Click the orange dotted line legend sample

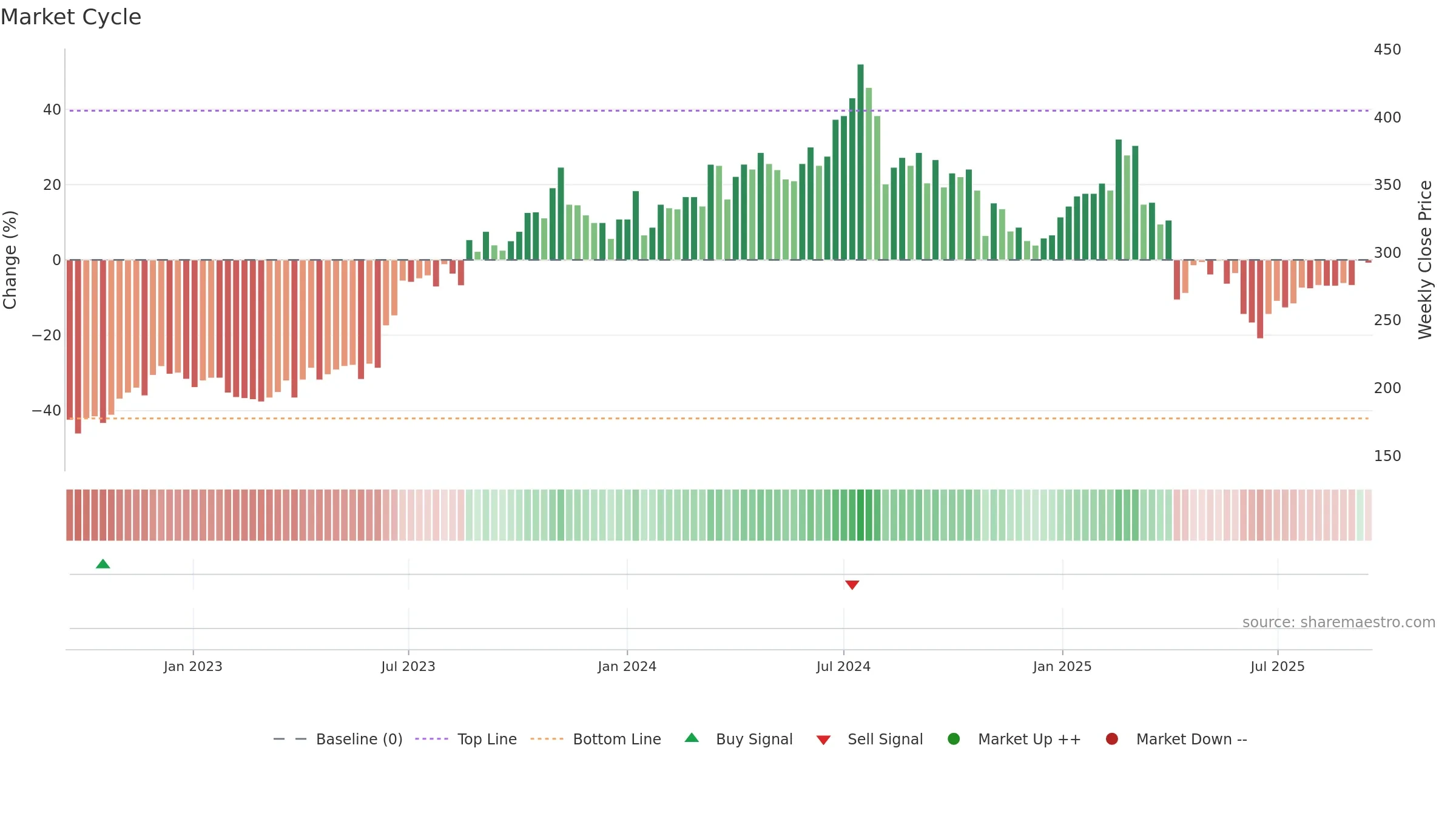click(547, 739)
